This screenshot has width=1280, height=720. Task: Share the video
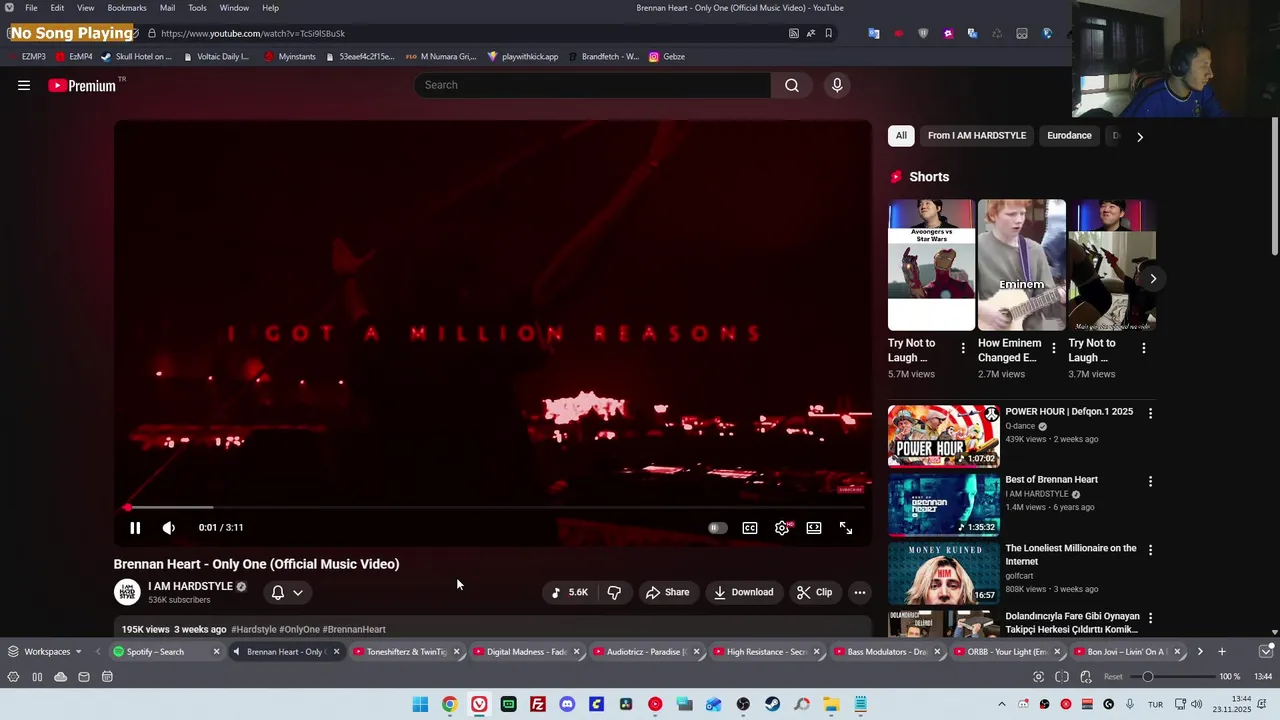[x=667, y=592]
